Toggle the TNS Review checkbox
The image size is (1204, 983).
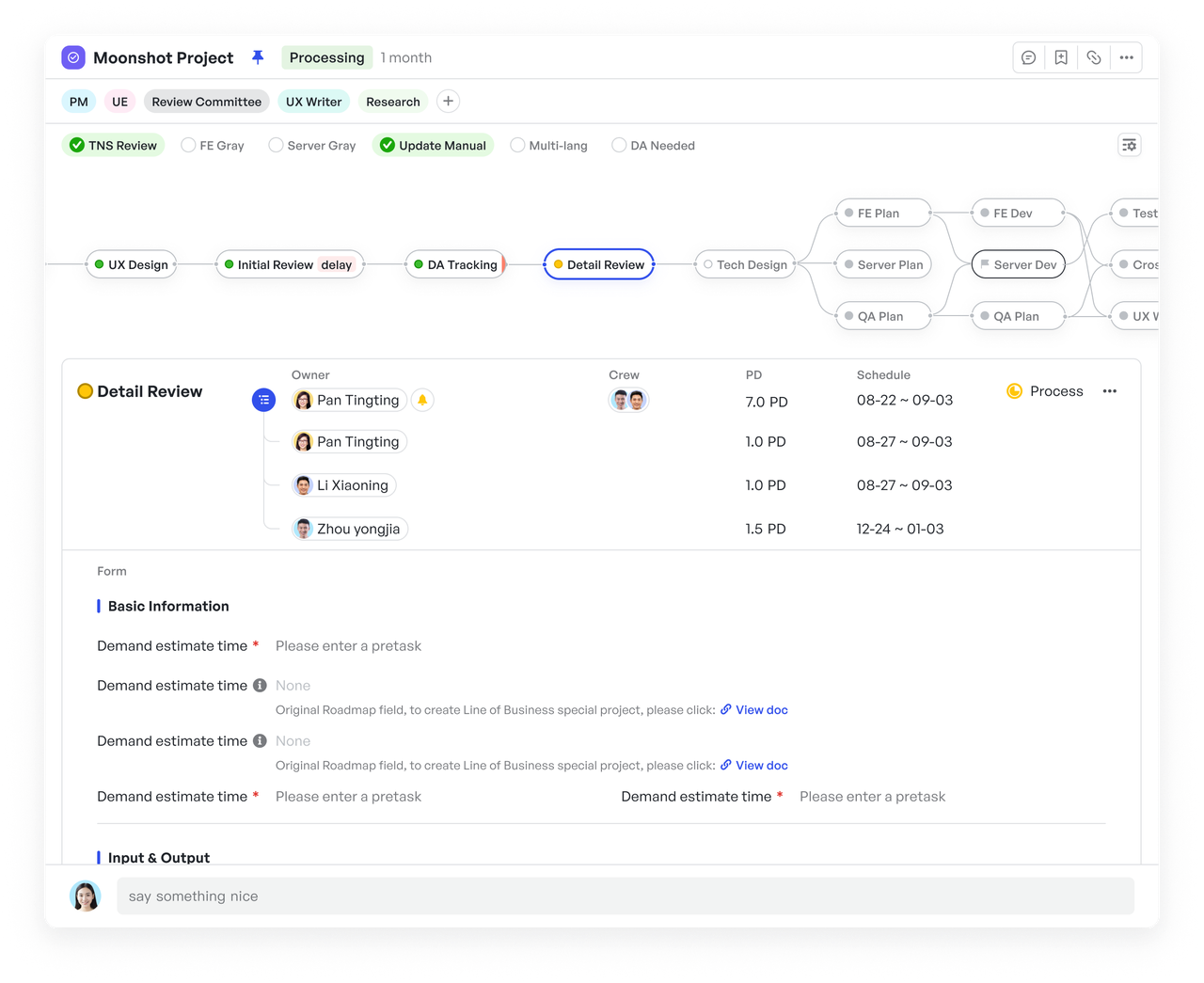(x=77, y=145)
